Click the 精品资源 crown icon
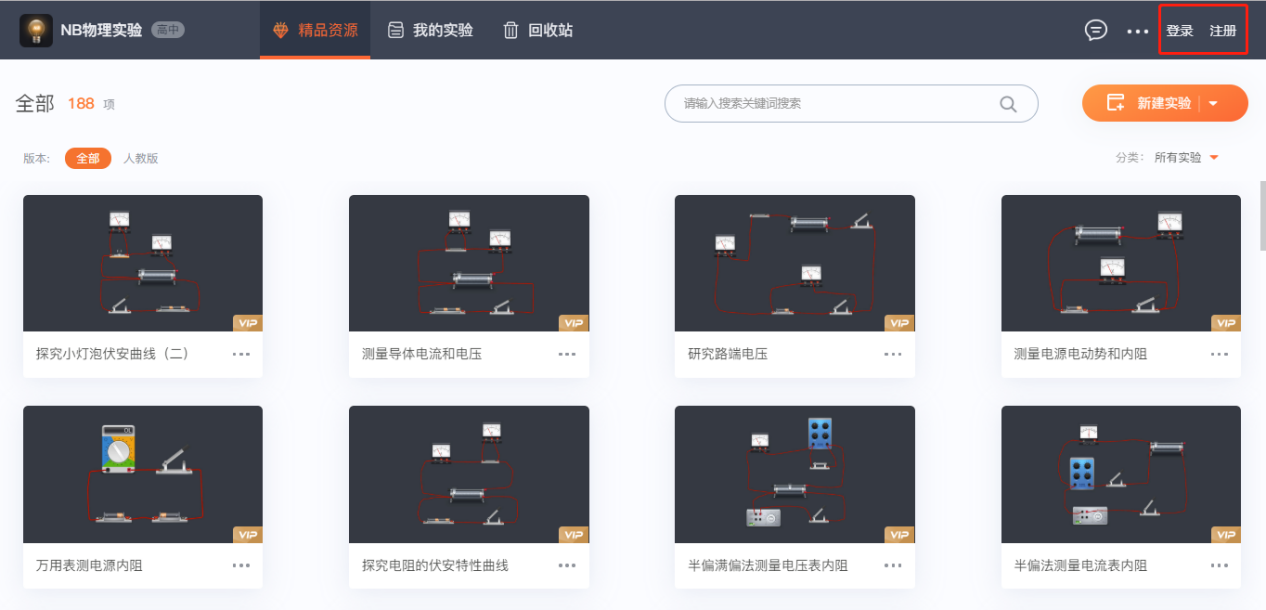 click(280, 30)
